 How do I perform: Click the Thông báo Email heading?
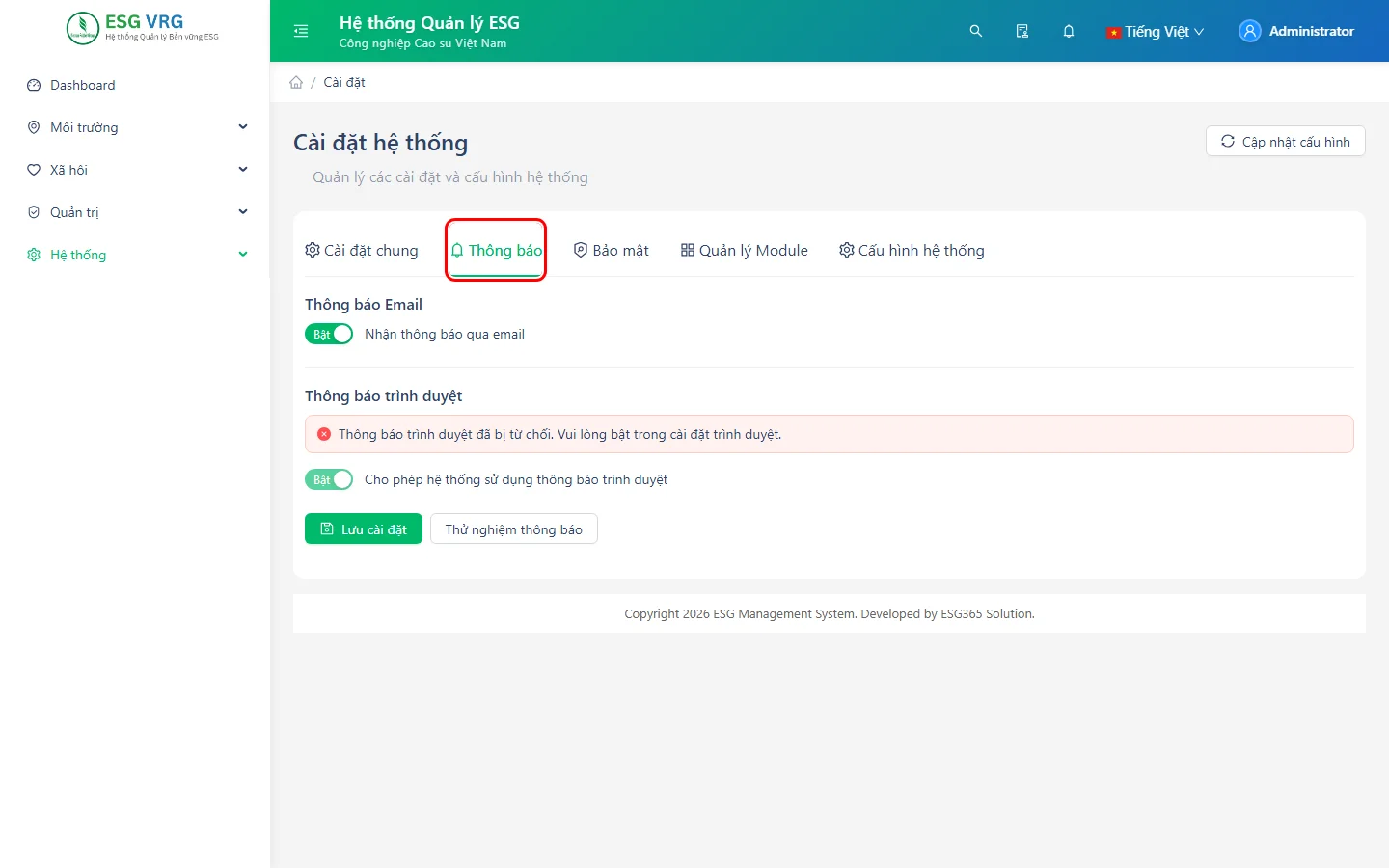pos(364,305)
